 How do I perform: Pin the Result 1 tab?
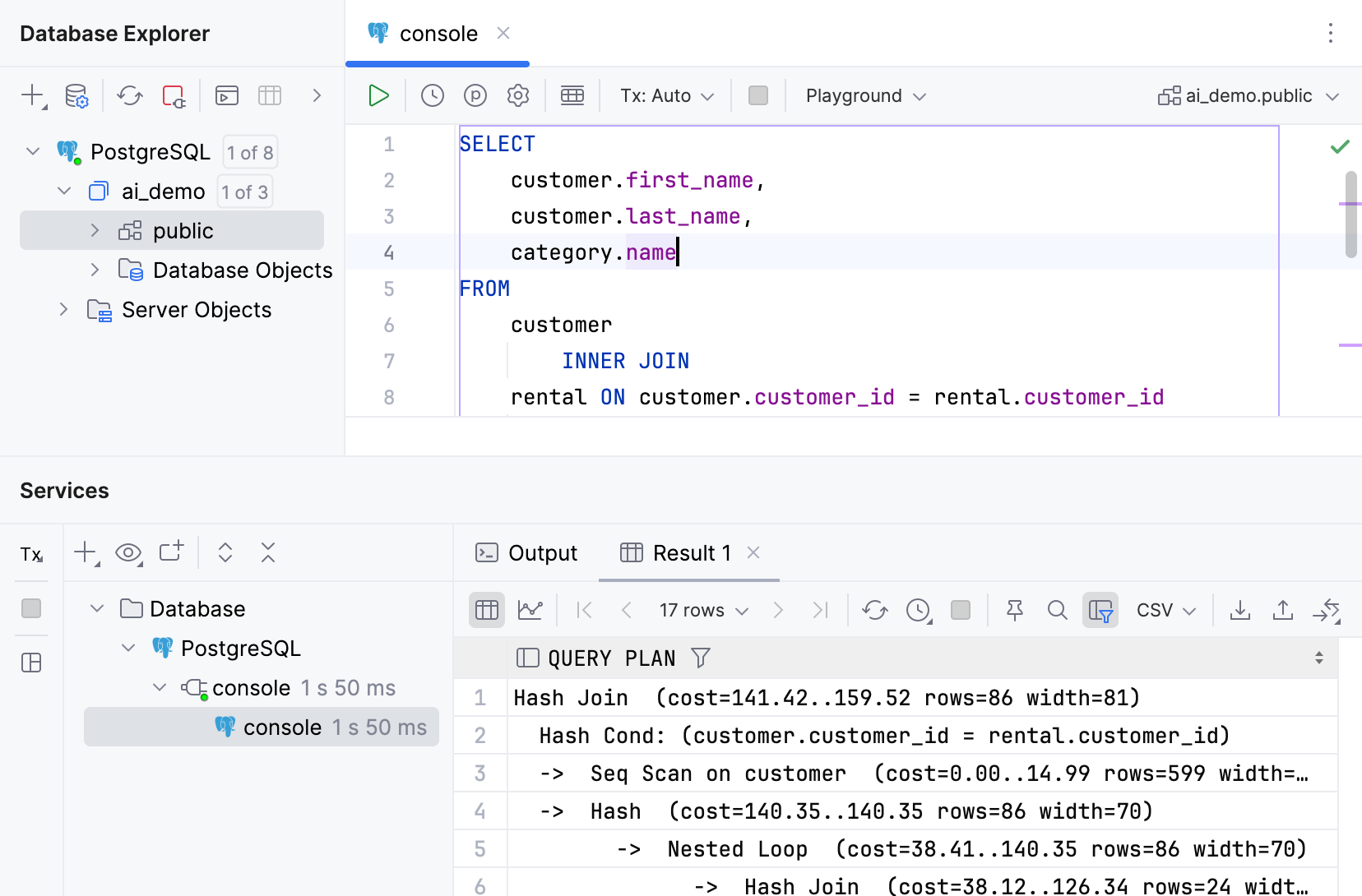coord(1015,610)
